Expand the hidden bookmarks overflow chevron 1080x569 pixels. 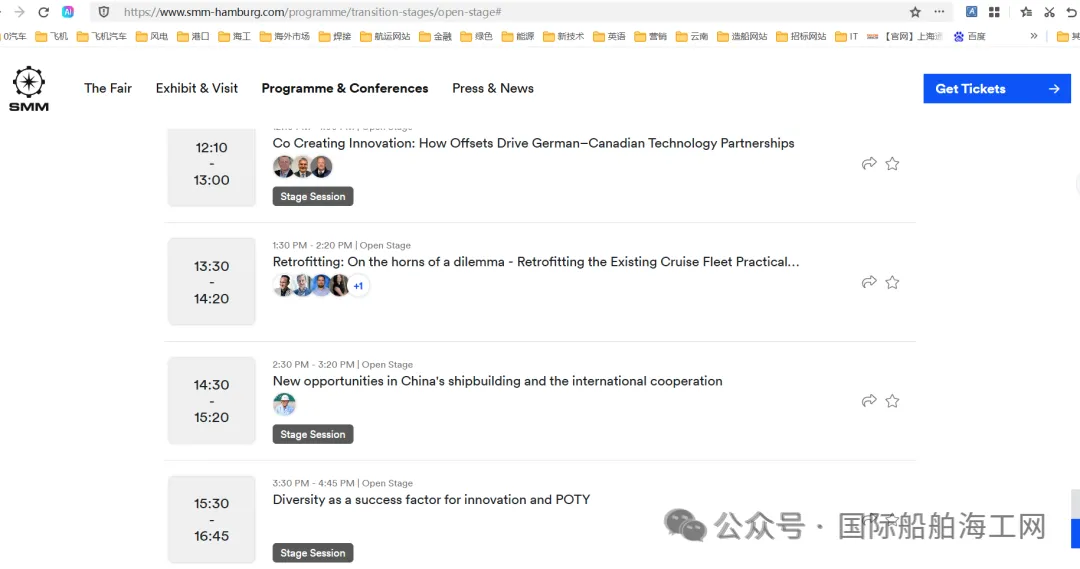tap(1034, 36)
